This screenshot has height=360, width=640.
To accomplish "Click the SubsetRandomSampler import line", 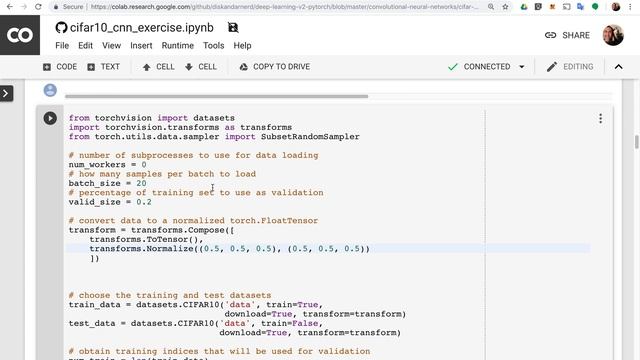I will [214, 137].
